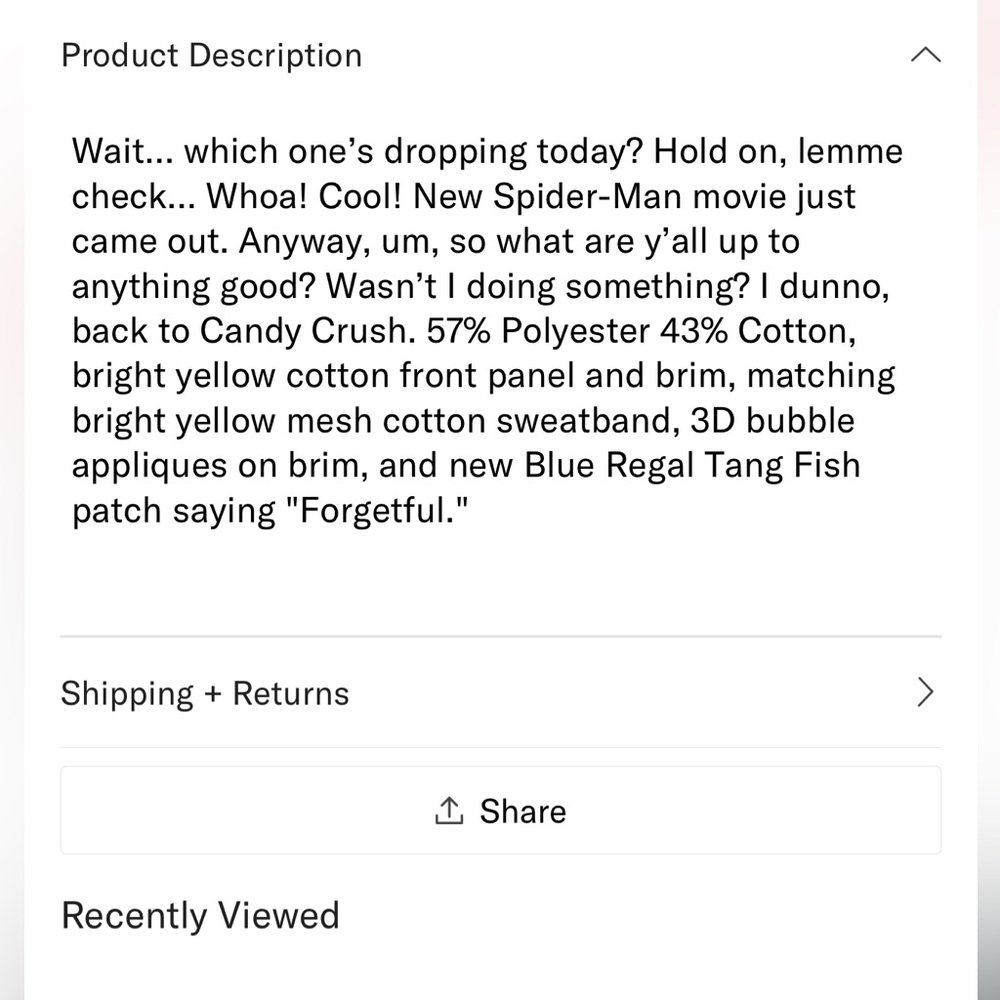Viewport: 1000px width, 1000px height.
Task: Click "Hold on, lemme" in first line
Action: pyautogui.click(x=777, y=152)
